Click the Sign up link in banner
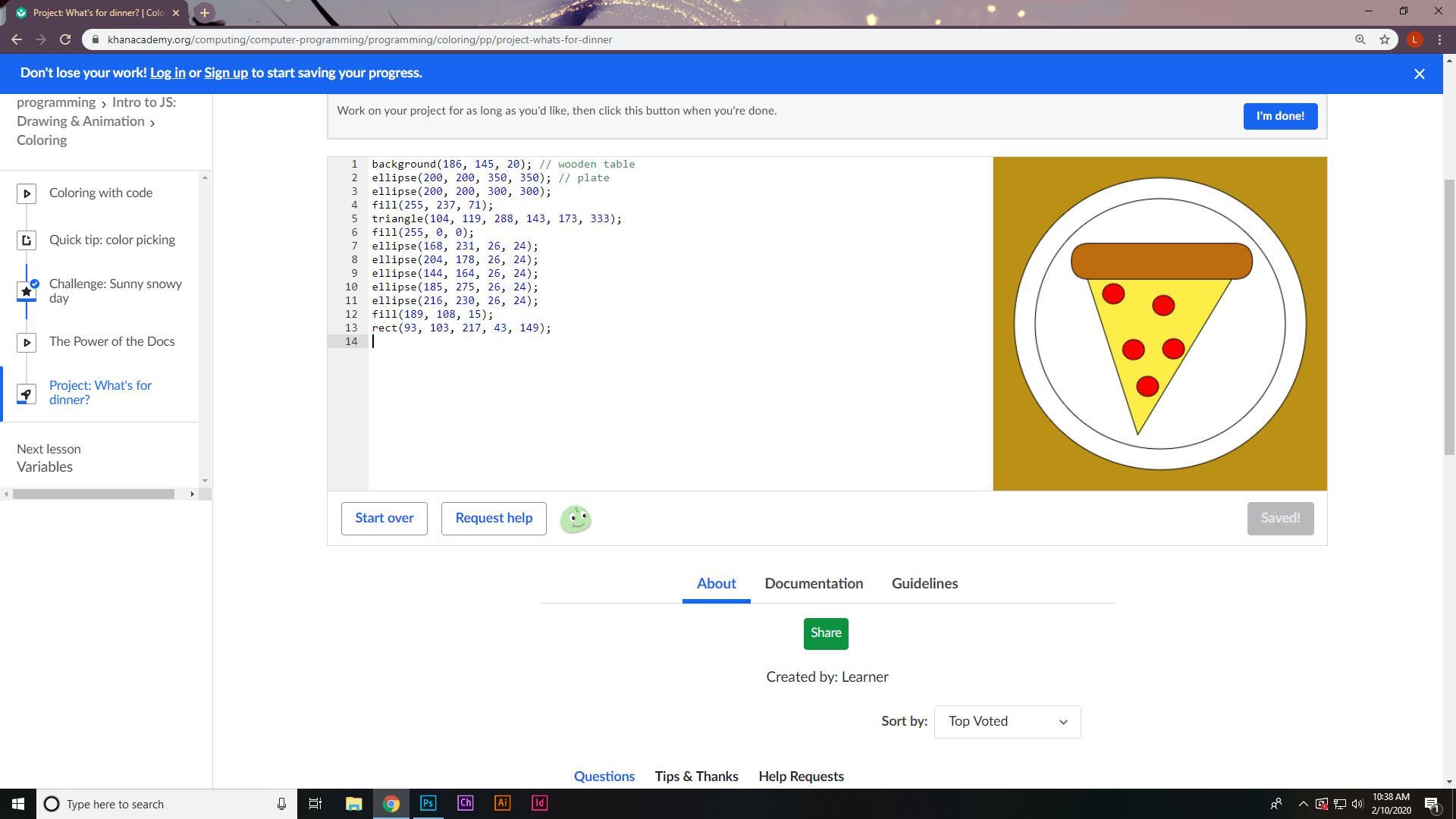Viewport: 1456px width, 819px height. point(225,73)
